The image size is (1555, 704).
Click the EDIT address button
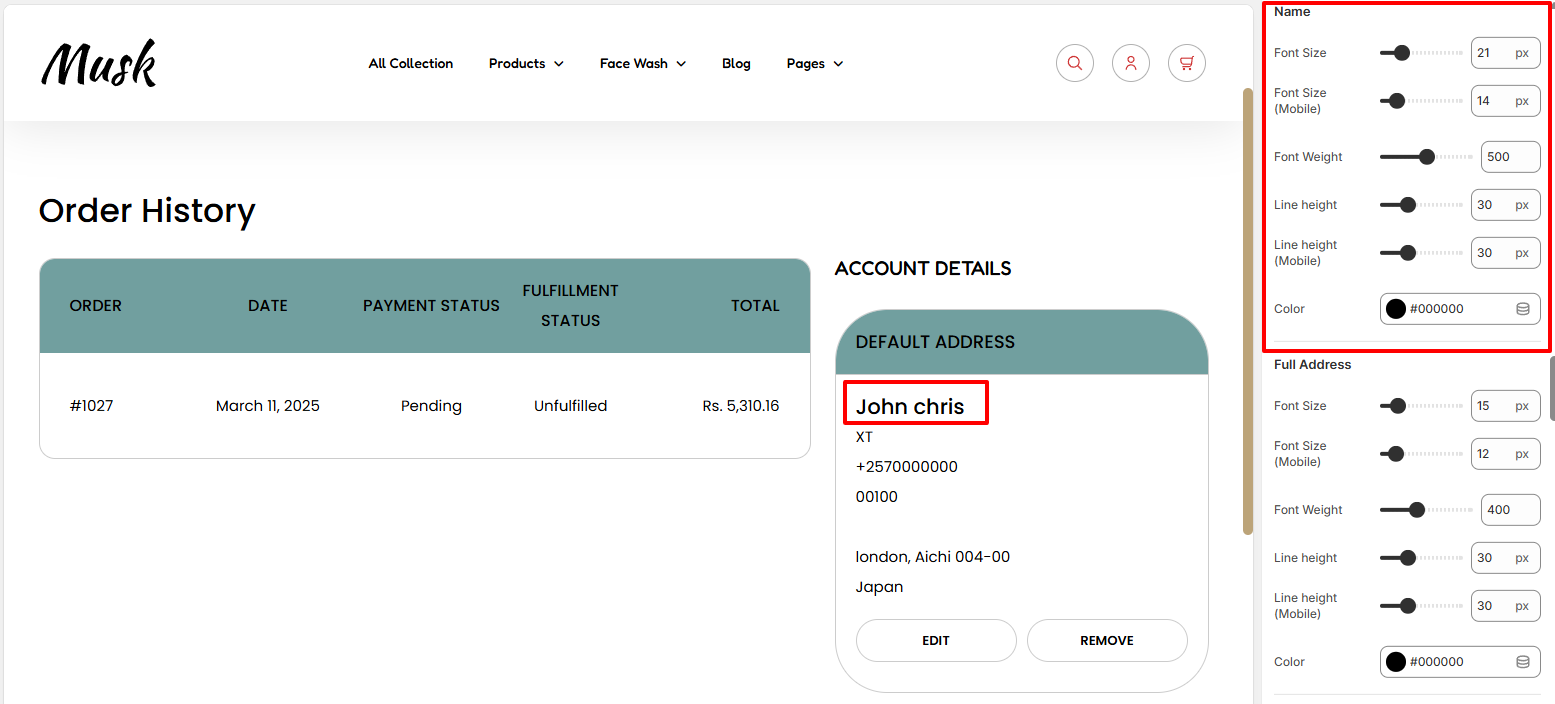tap(936, 641)
